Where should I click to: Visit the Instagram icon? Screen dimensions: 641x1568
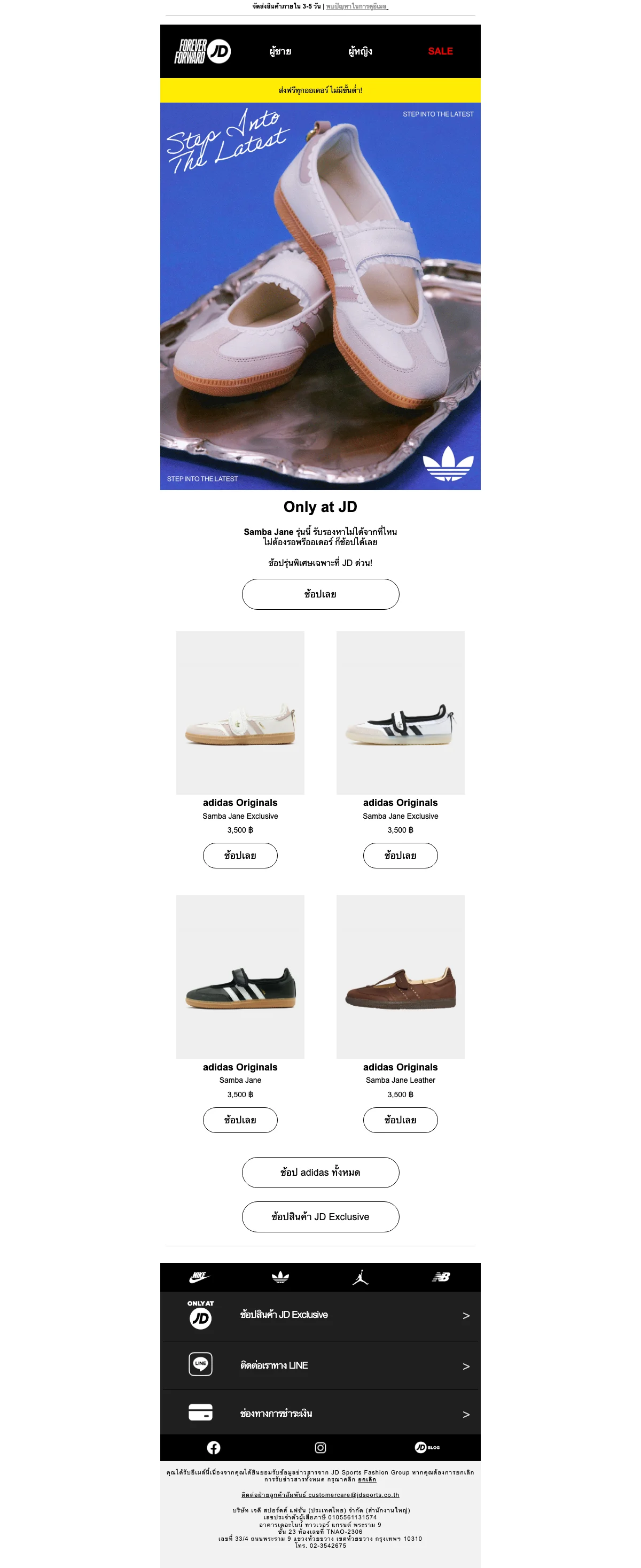pos(320,1447)
